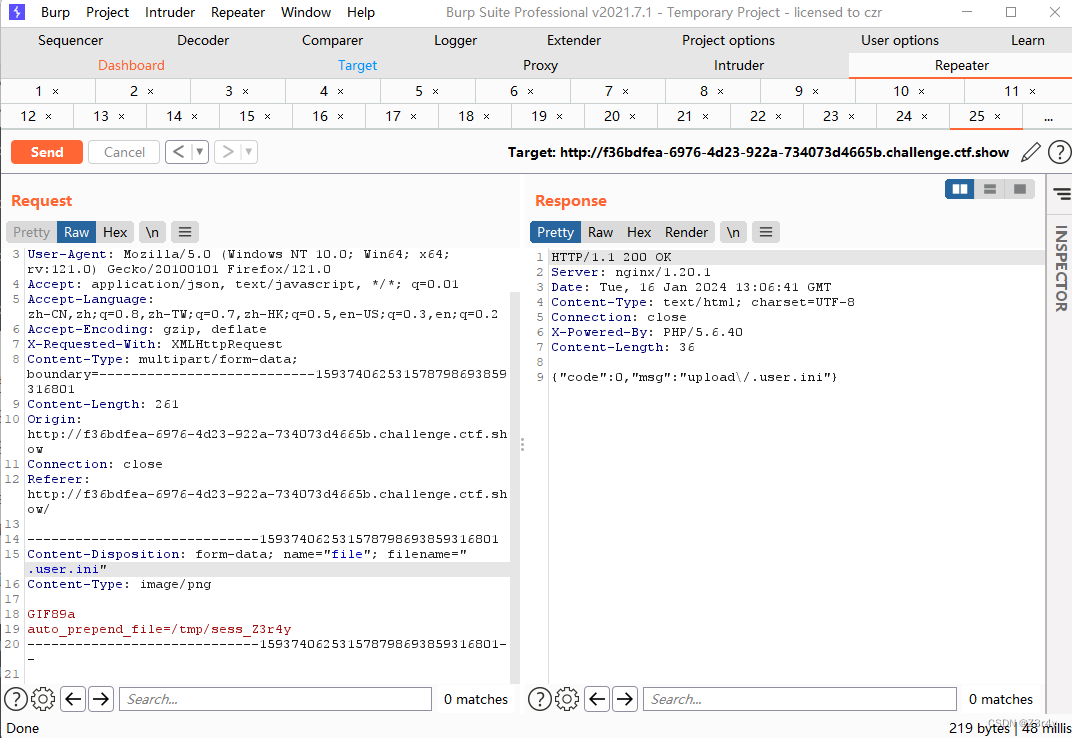This screenshot has width=1072, height=738.
Task: Open response pane options menu icon
Action: pyautogui.click(x=766, y=232)
